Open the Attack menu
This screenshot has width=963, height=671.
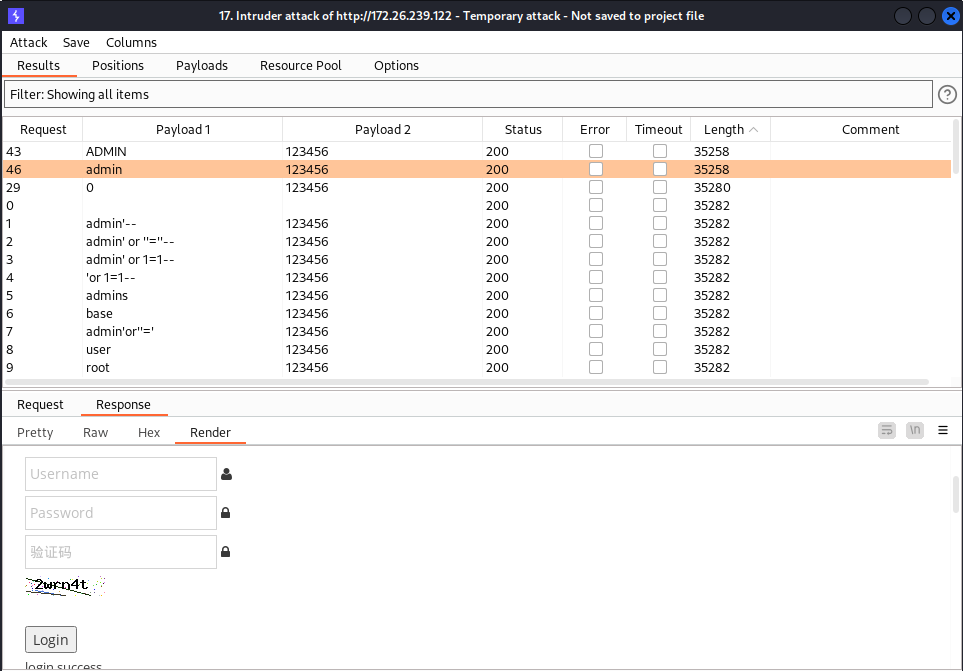tap(28, 42)
